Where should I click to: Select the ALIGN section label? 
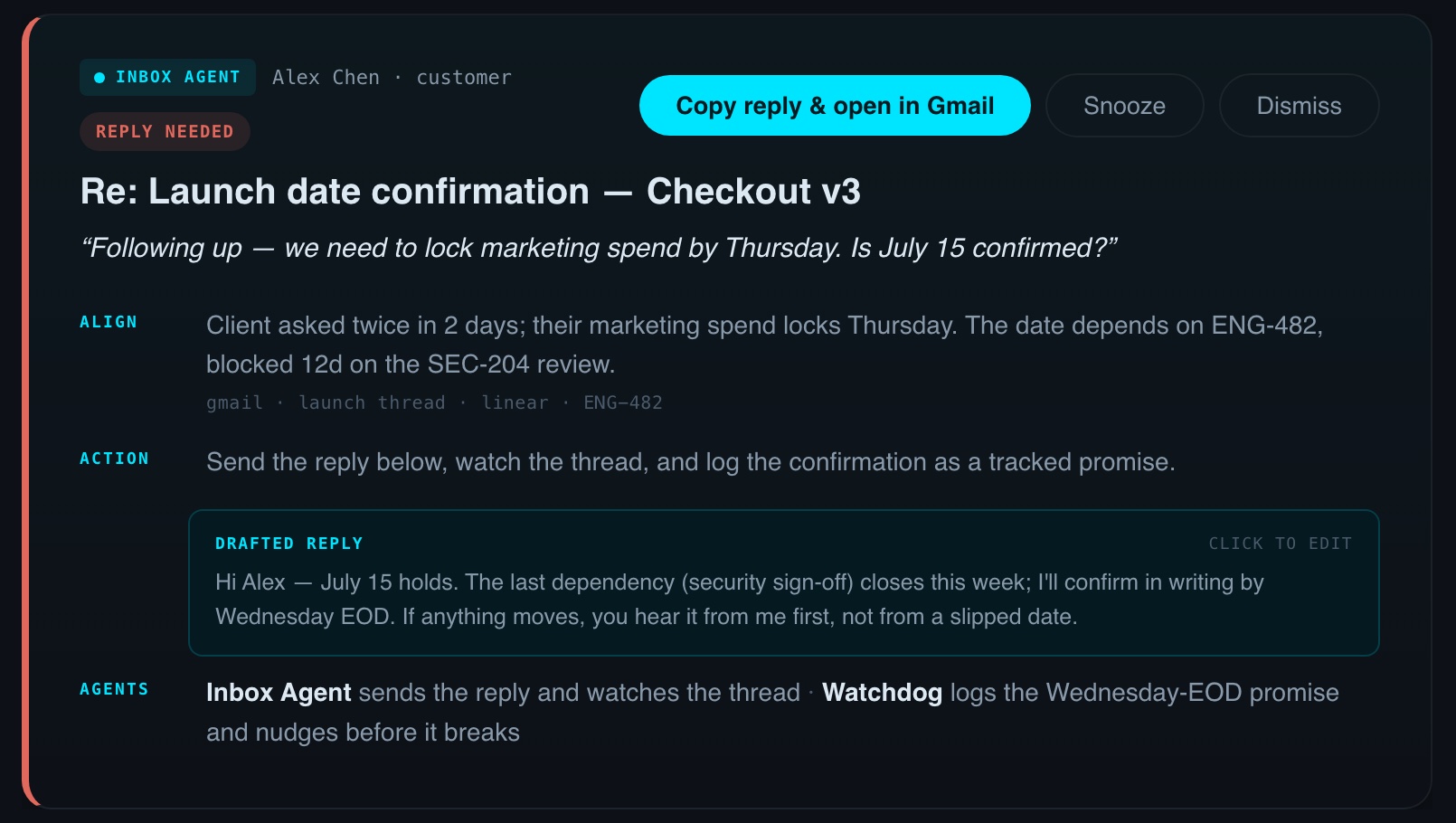109,322
